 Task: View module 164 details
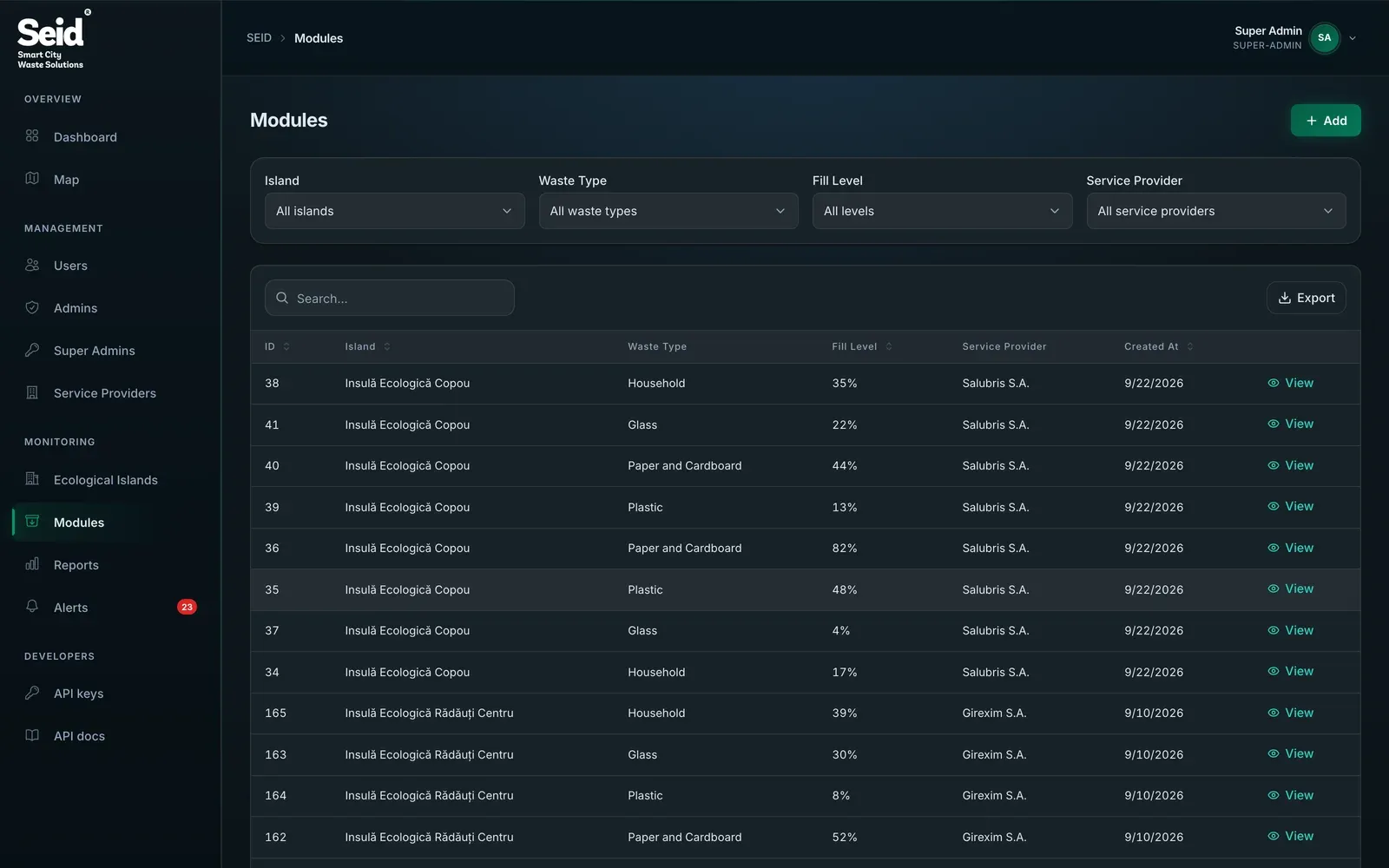[x=1291, y=795]
